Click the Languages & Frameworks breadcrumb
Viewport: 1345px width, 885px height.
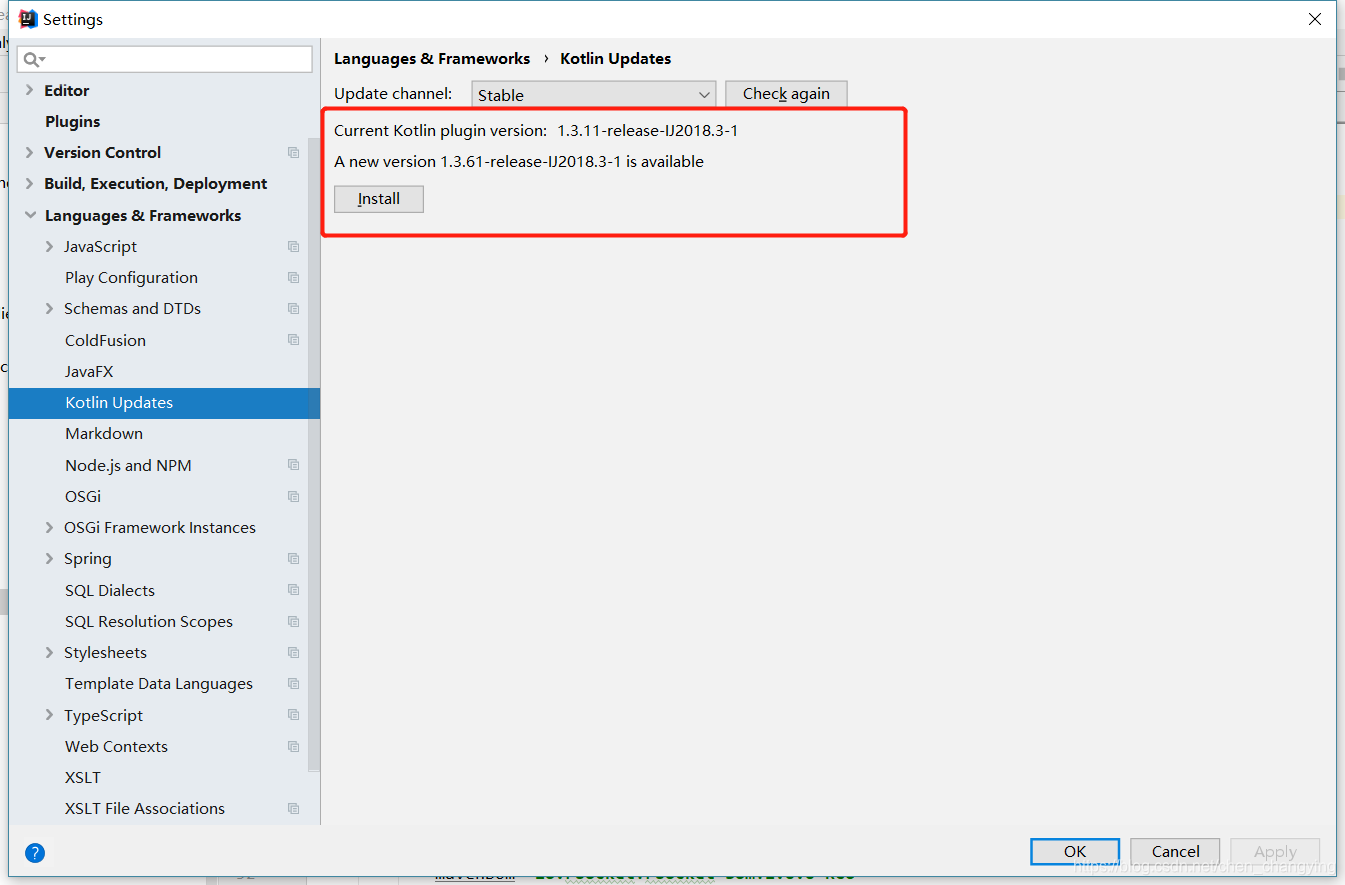pyautogui.click(x=432, y=59)
